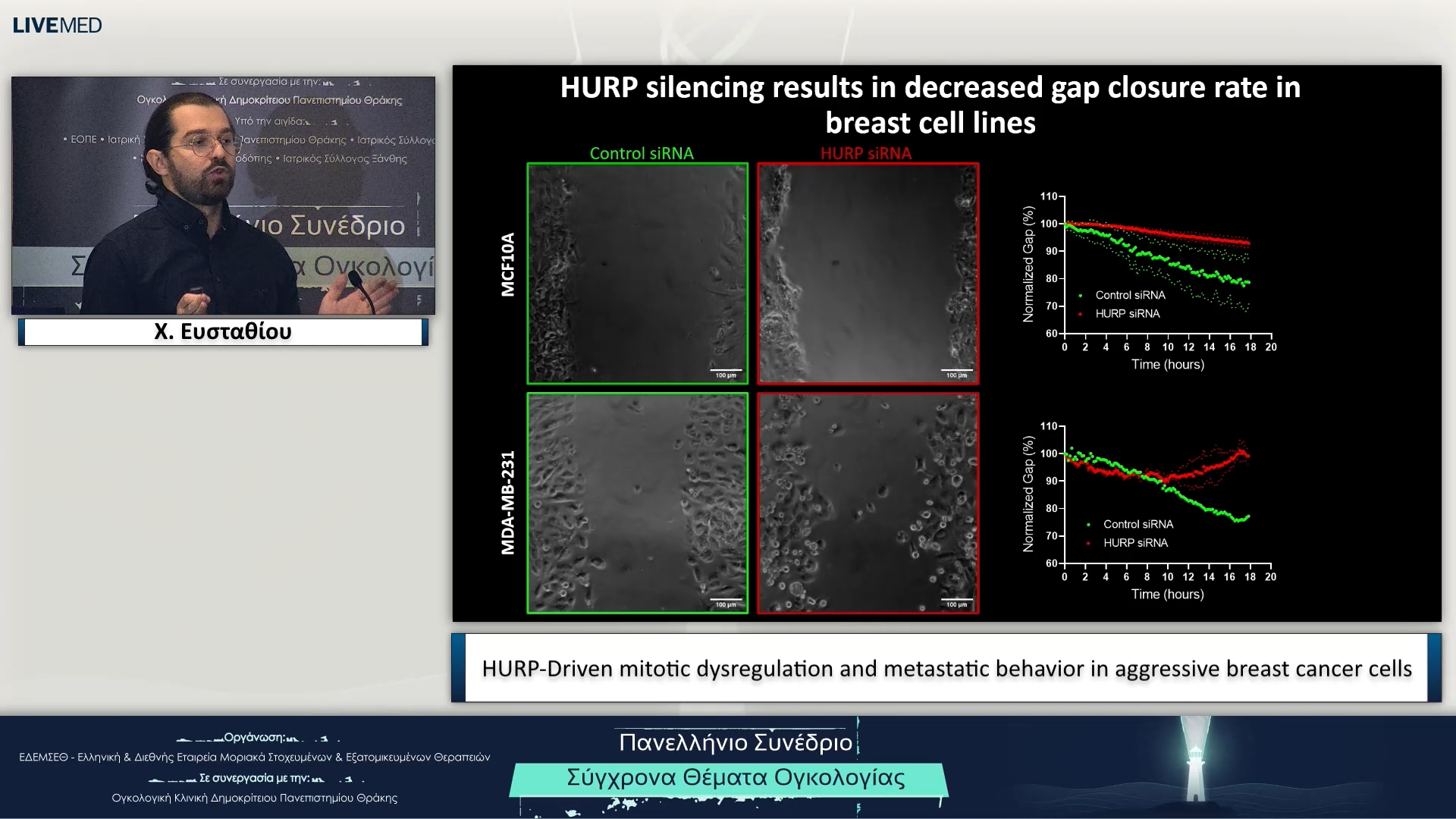Click red HURP siRNA legend dot, bottom graph
Screen dimensions: 1456x819
(x=1088, y=543)
